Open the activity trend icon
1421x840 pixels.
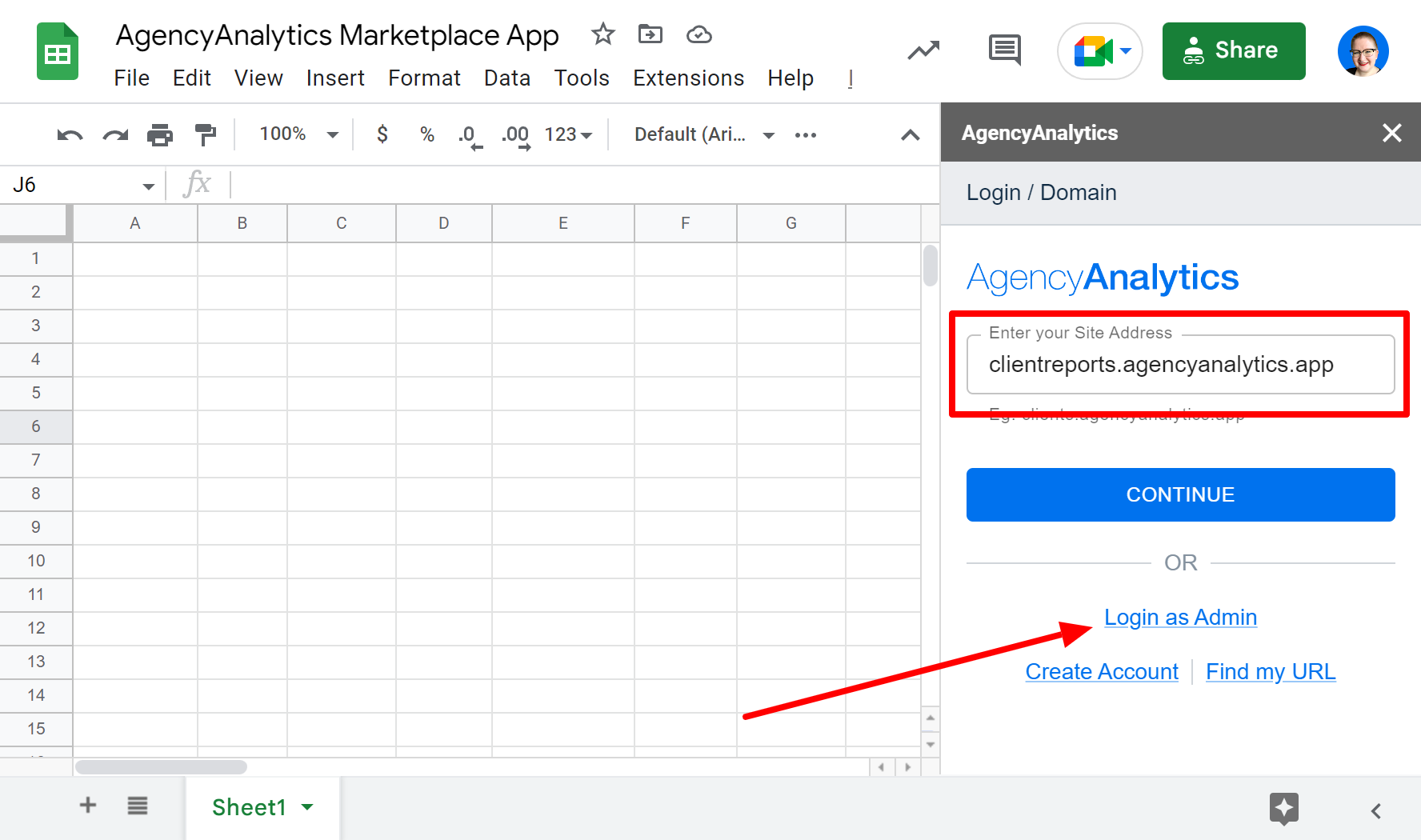(x=923, y=51)
